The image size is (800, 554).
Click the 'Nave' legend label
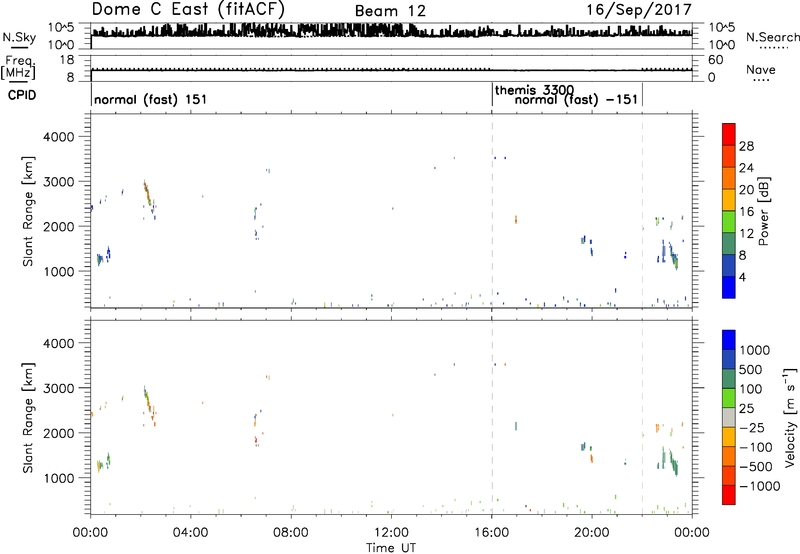pos(761,70)
